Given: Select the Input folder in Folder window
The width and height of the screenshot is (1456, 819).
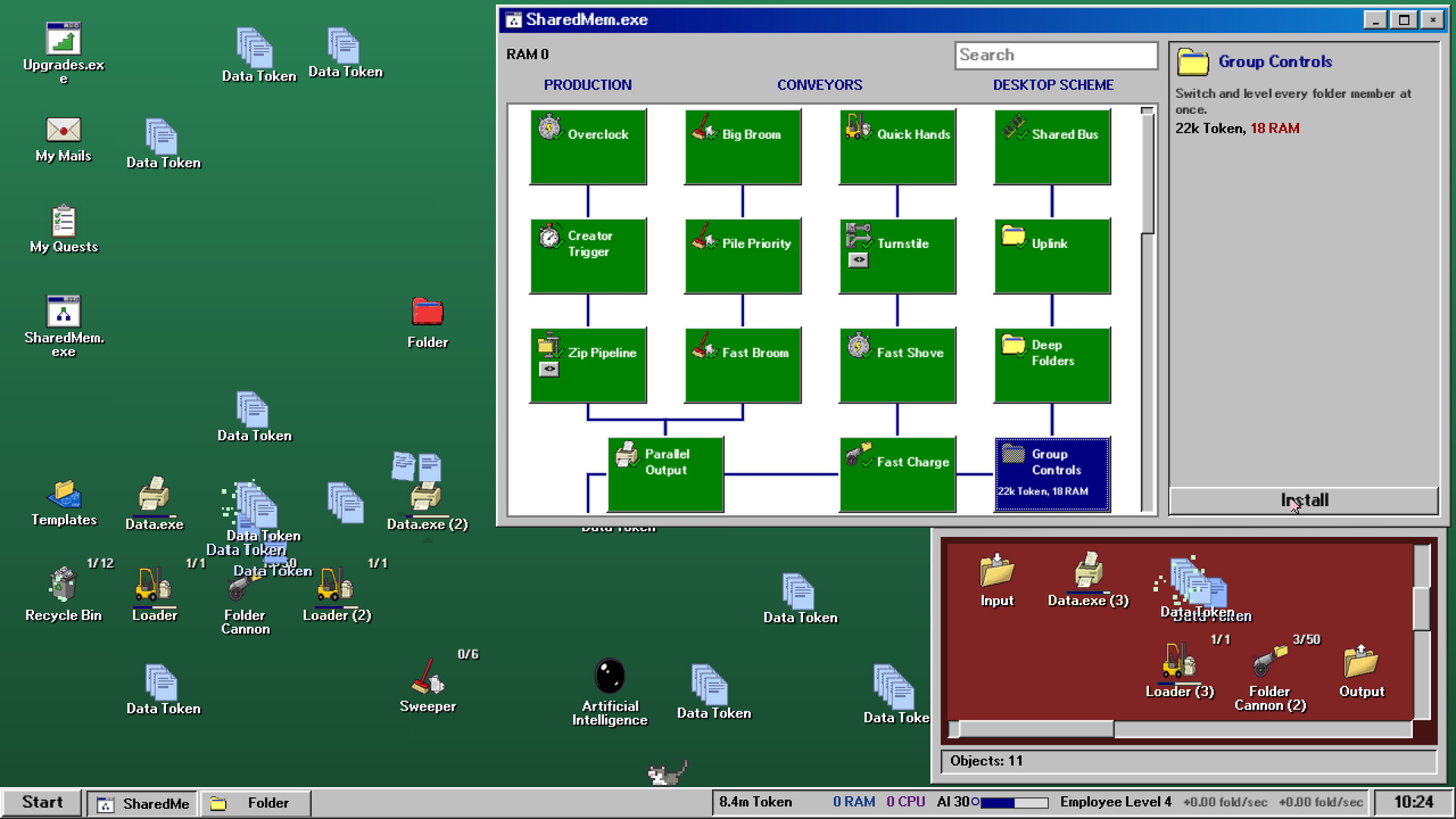Looking at the screenshot, I should point(997,580).
